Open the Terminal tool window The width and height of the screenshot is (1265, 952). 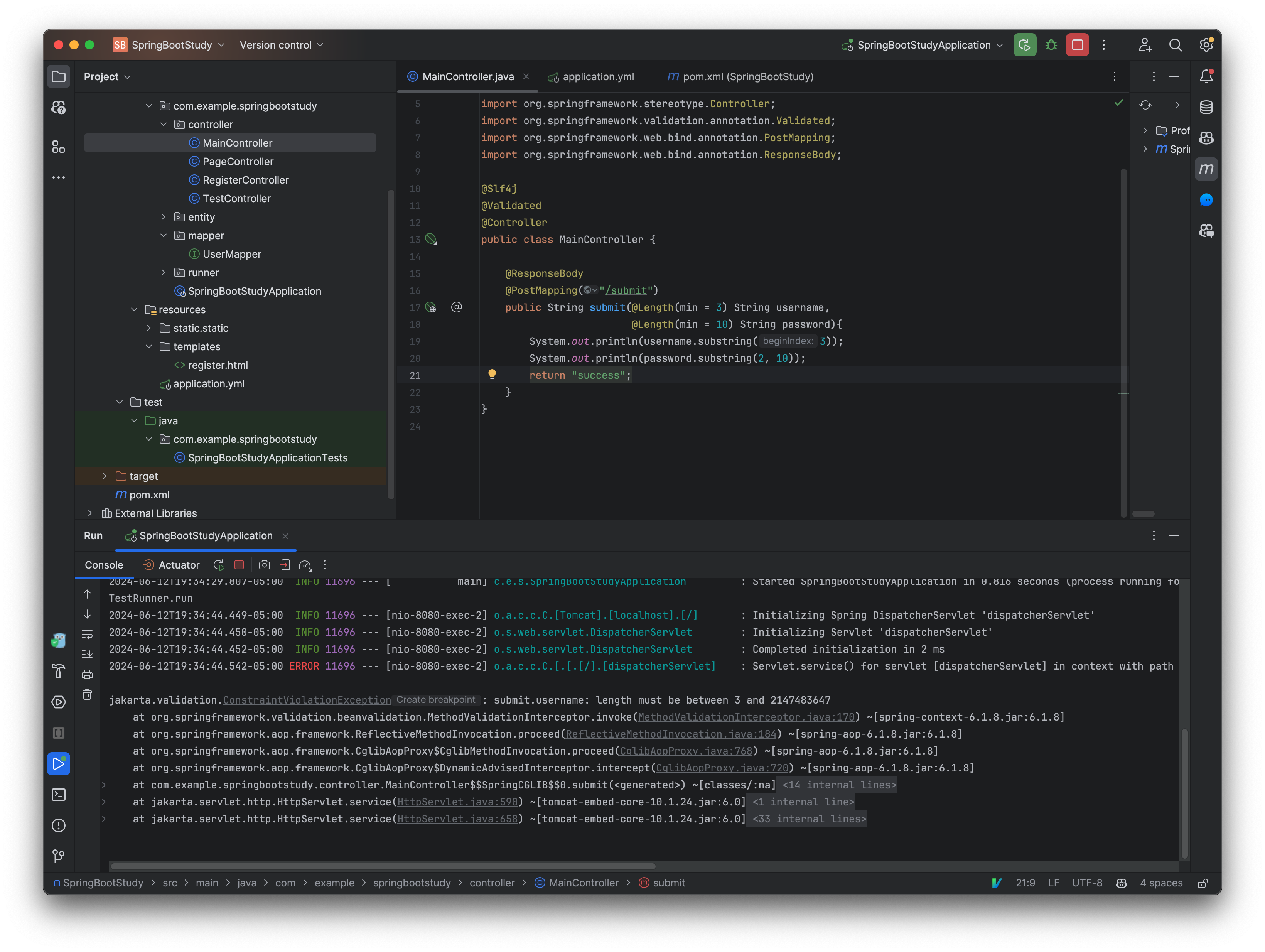(x=58, y=795)
